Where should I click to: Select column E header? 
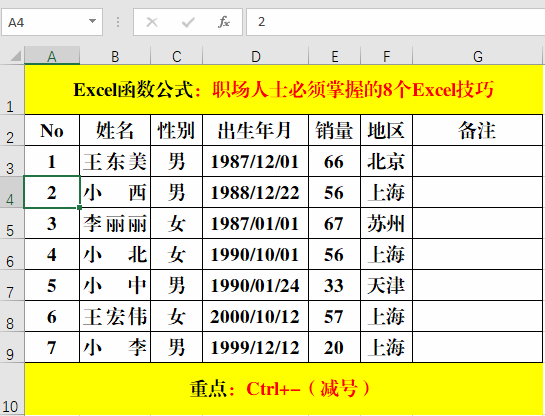[335, 56]
